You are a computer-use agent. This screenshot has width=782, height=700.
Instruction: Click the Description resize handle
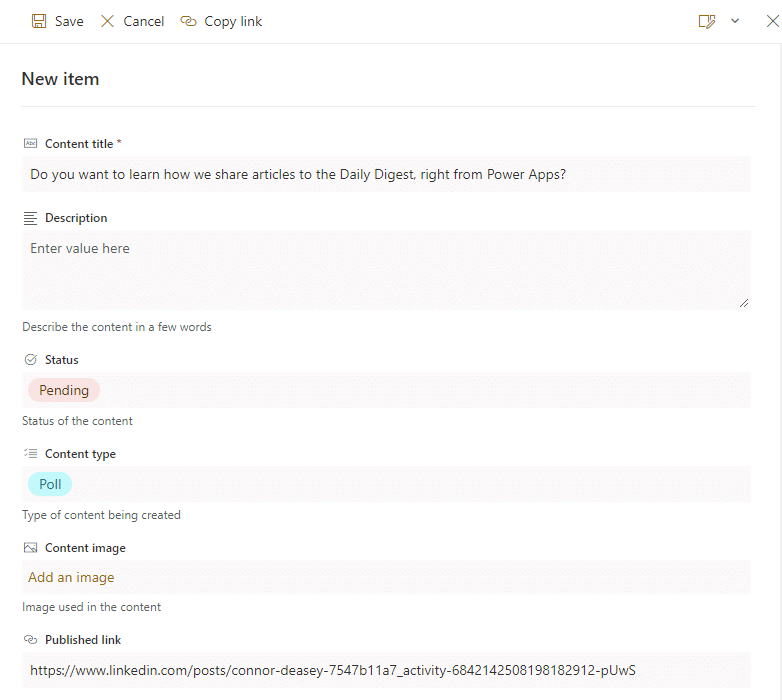click(744, 303)
